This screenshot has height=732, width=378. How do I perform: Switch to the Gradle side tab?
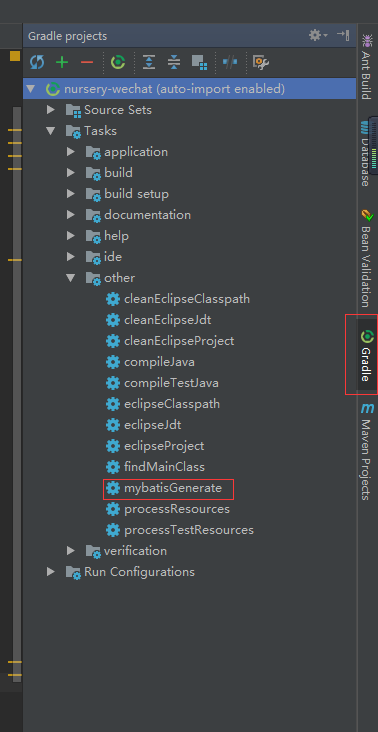[x=367, y=355]
